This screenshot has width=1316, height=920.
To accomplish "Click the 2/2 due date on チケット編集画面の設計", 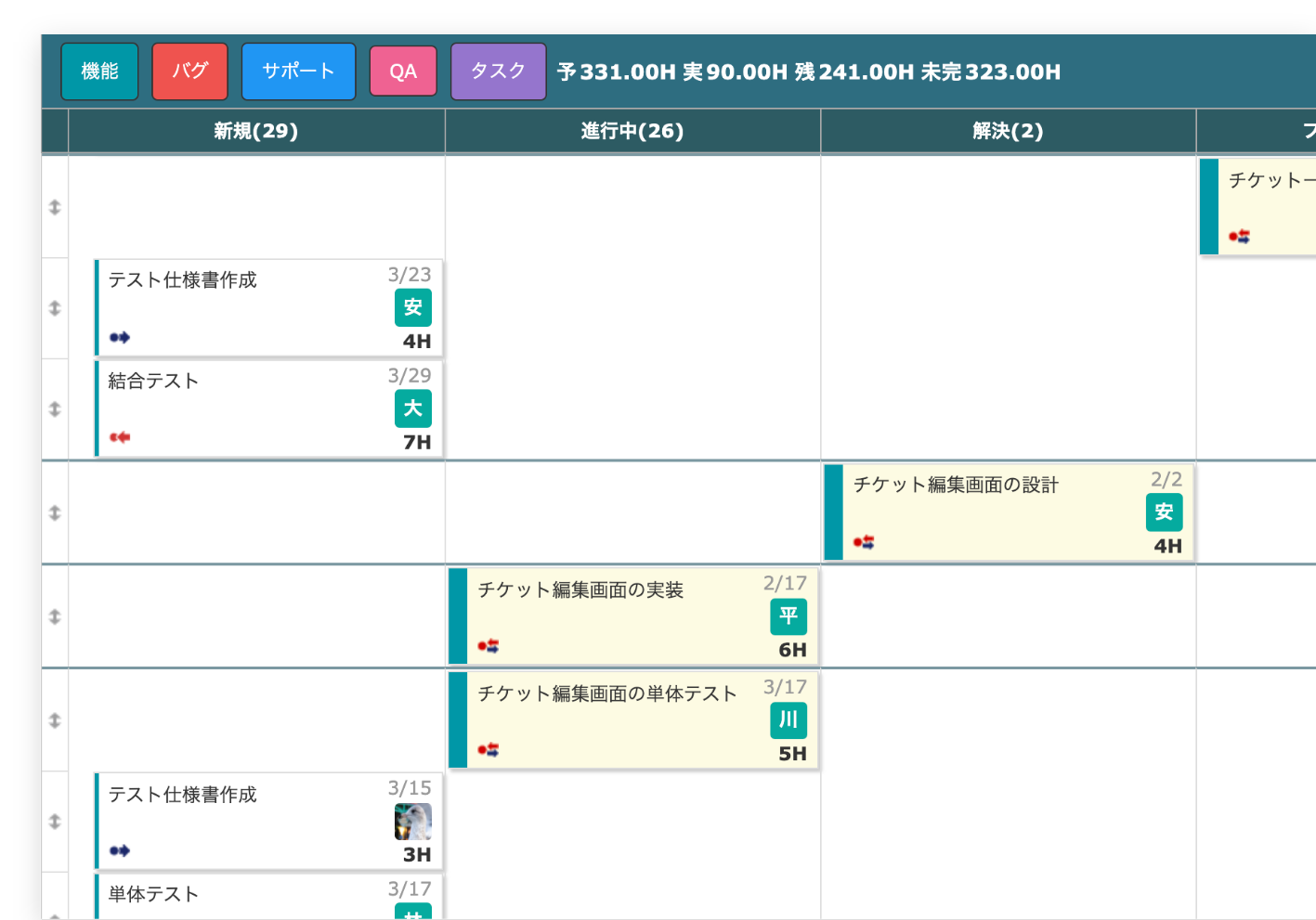I will click(1166, 479).
